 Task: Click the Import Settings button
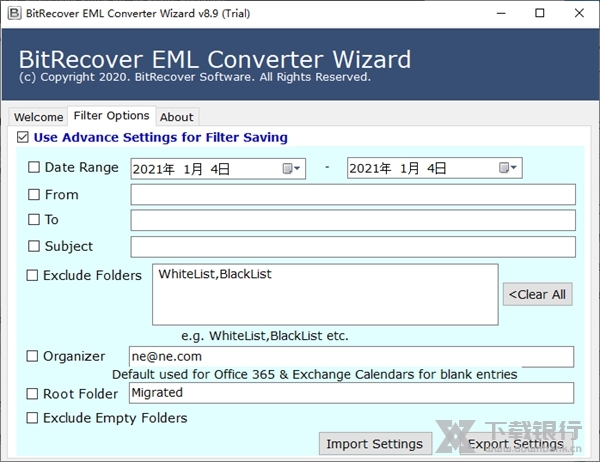(x=375, y=444)
